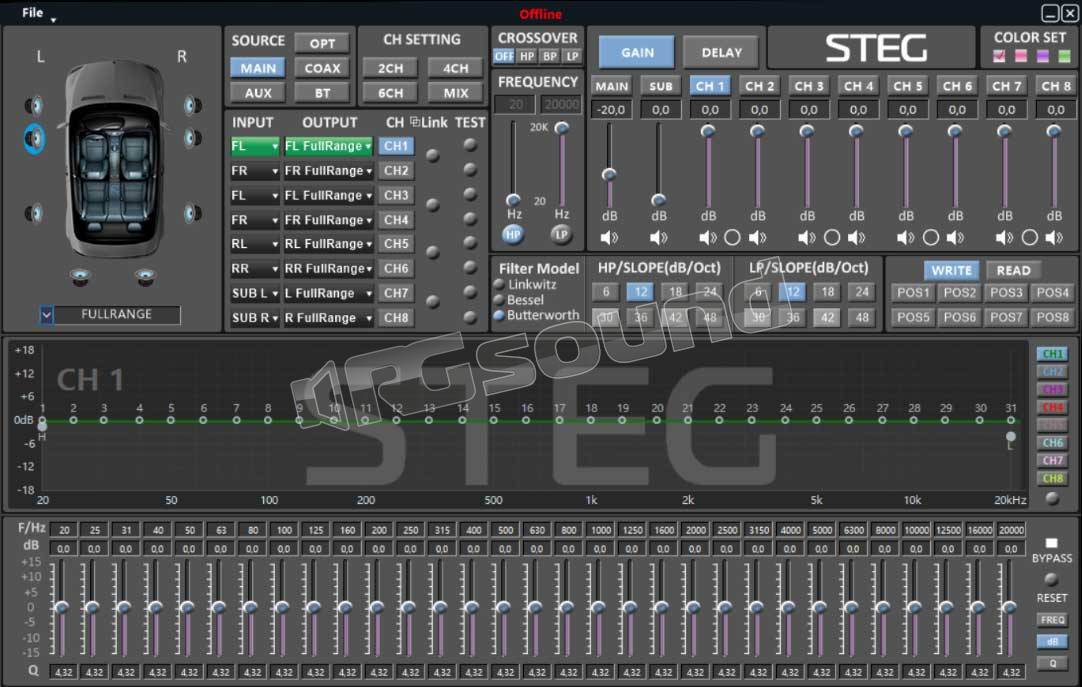
Task: Click the 1000 Hz EQ band slider handle
Action: (x=599, y=608)
